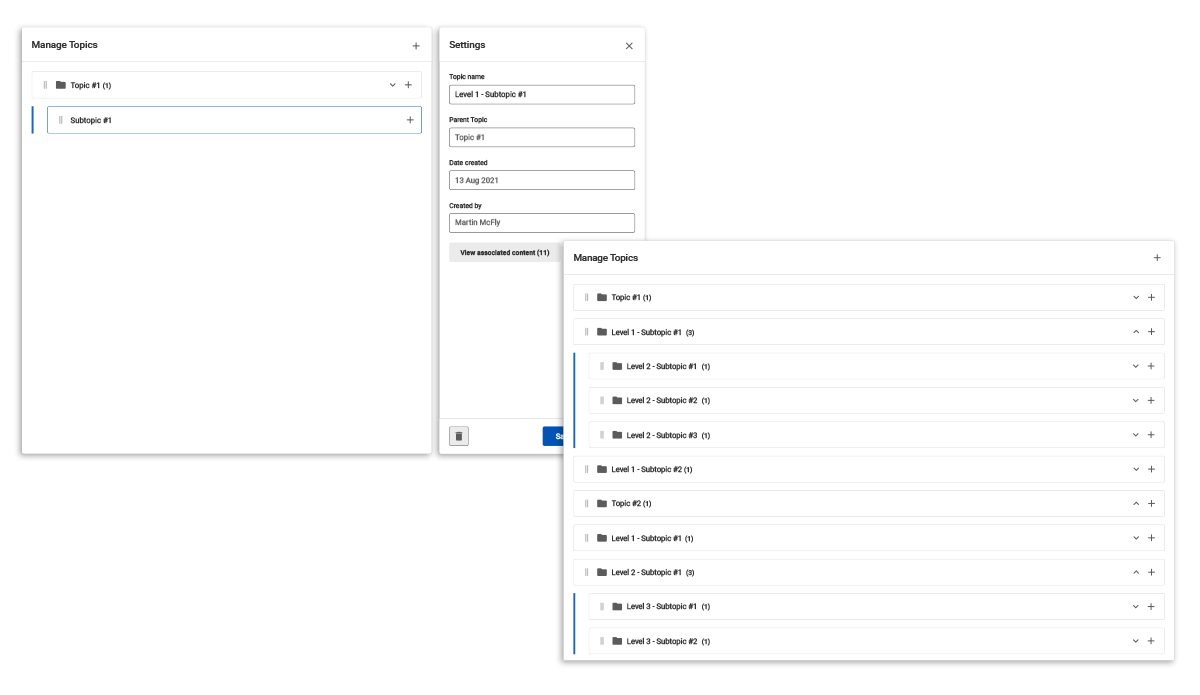Click the Created by field with Martin McFly
Viewport: 1200px width, 695px height.
(541, 223)
